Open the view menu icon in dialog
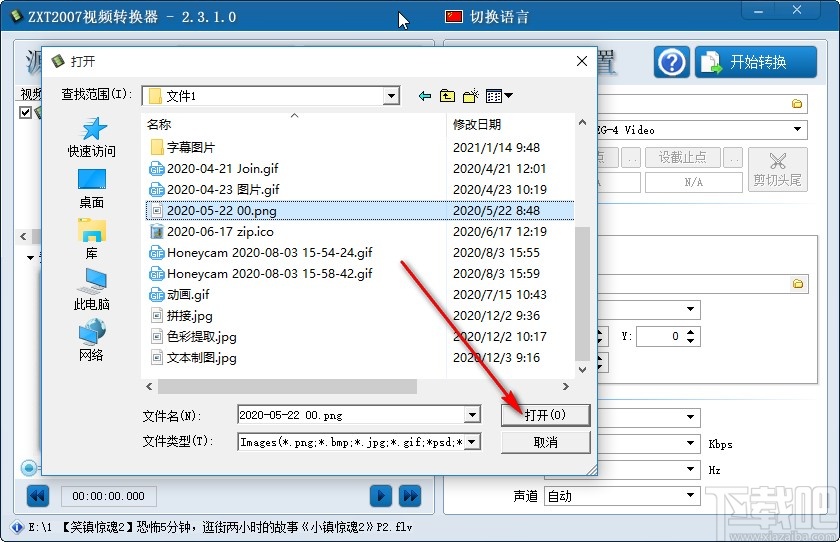 499,96
